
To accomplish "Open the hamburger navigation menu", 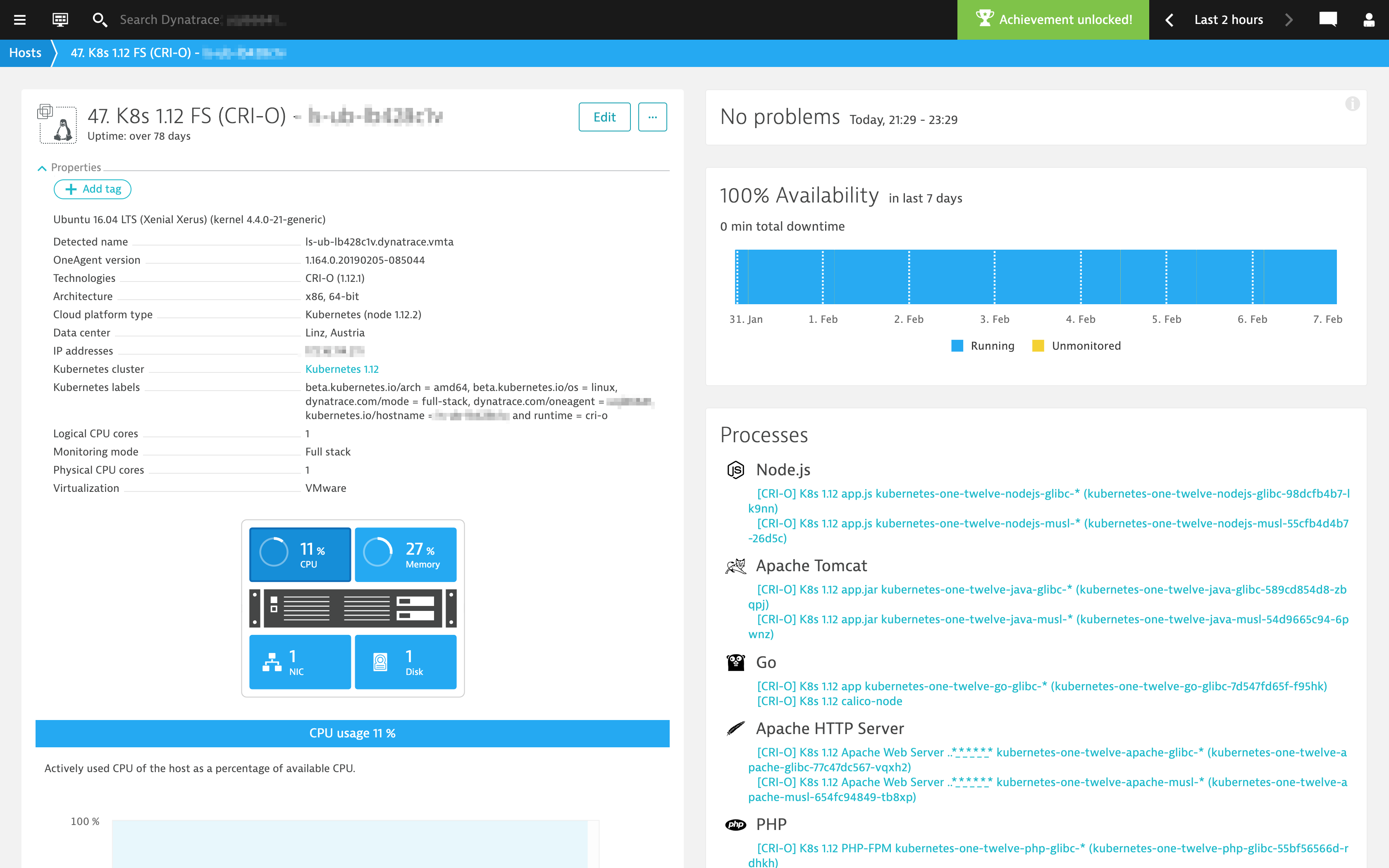I will 19,19.
